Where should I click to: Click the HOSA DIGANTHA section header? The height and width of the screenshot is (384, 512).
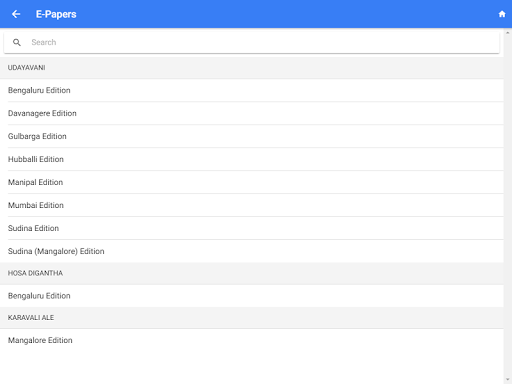pyautogui.click(x=252, y=273)
